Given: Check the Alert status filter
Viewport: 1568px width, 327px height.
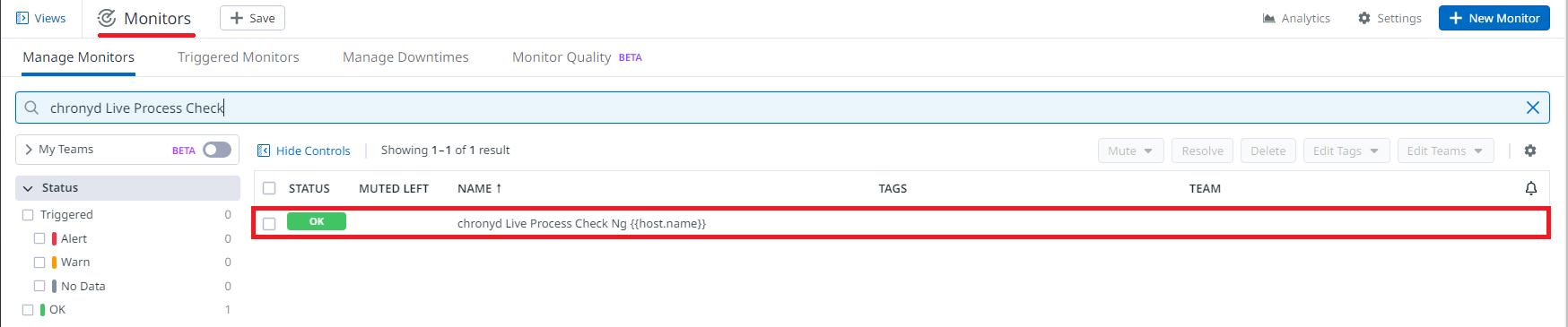Looking at the screenshot, I should 39,238.
